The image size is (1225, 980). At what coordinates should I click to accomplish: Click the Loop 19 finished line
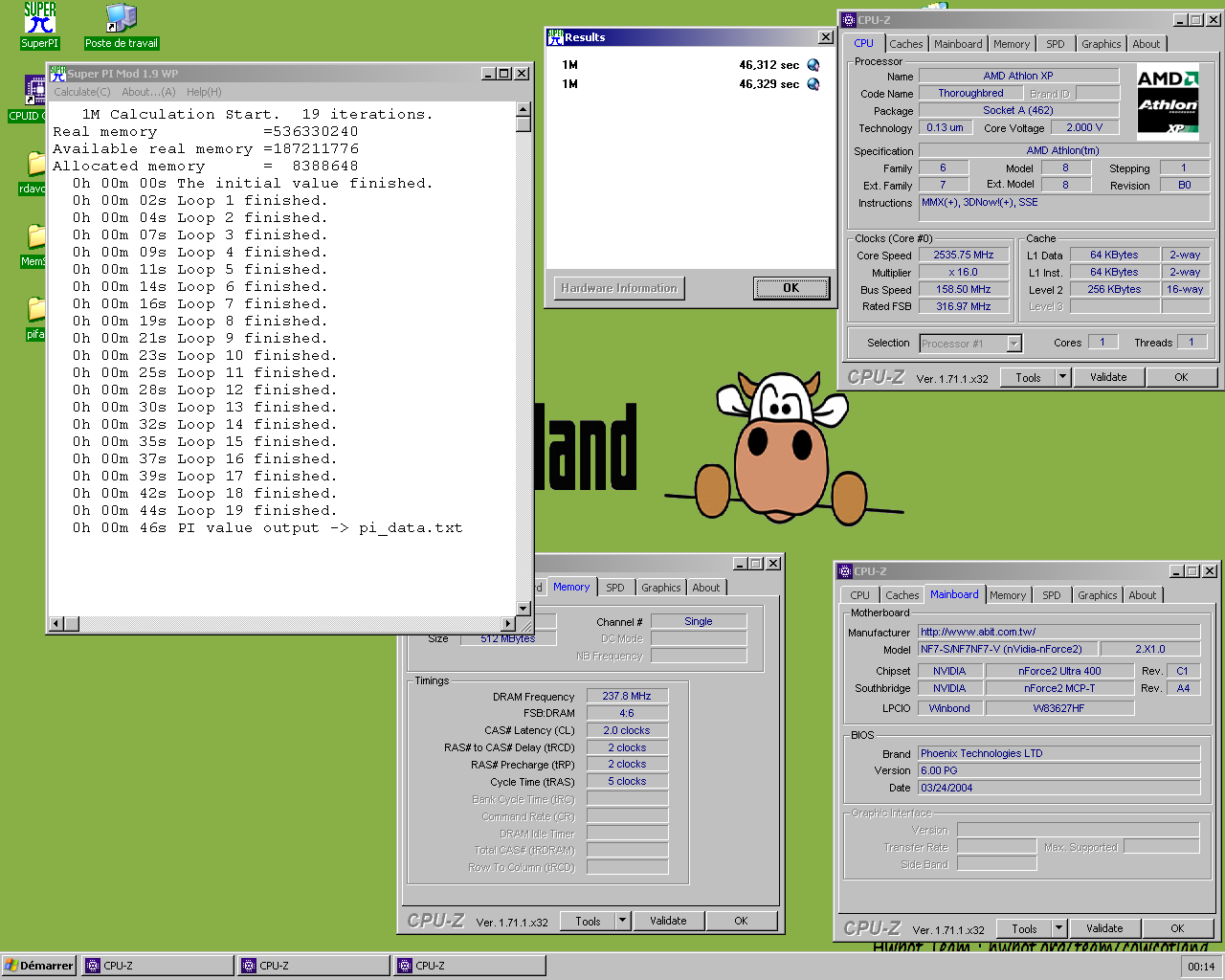click(x=205, y=510)
